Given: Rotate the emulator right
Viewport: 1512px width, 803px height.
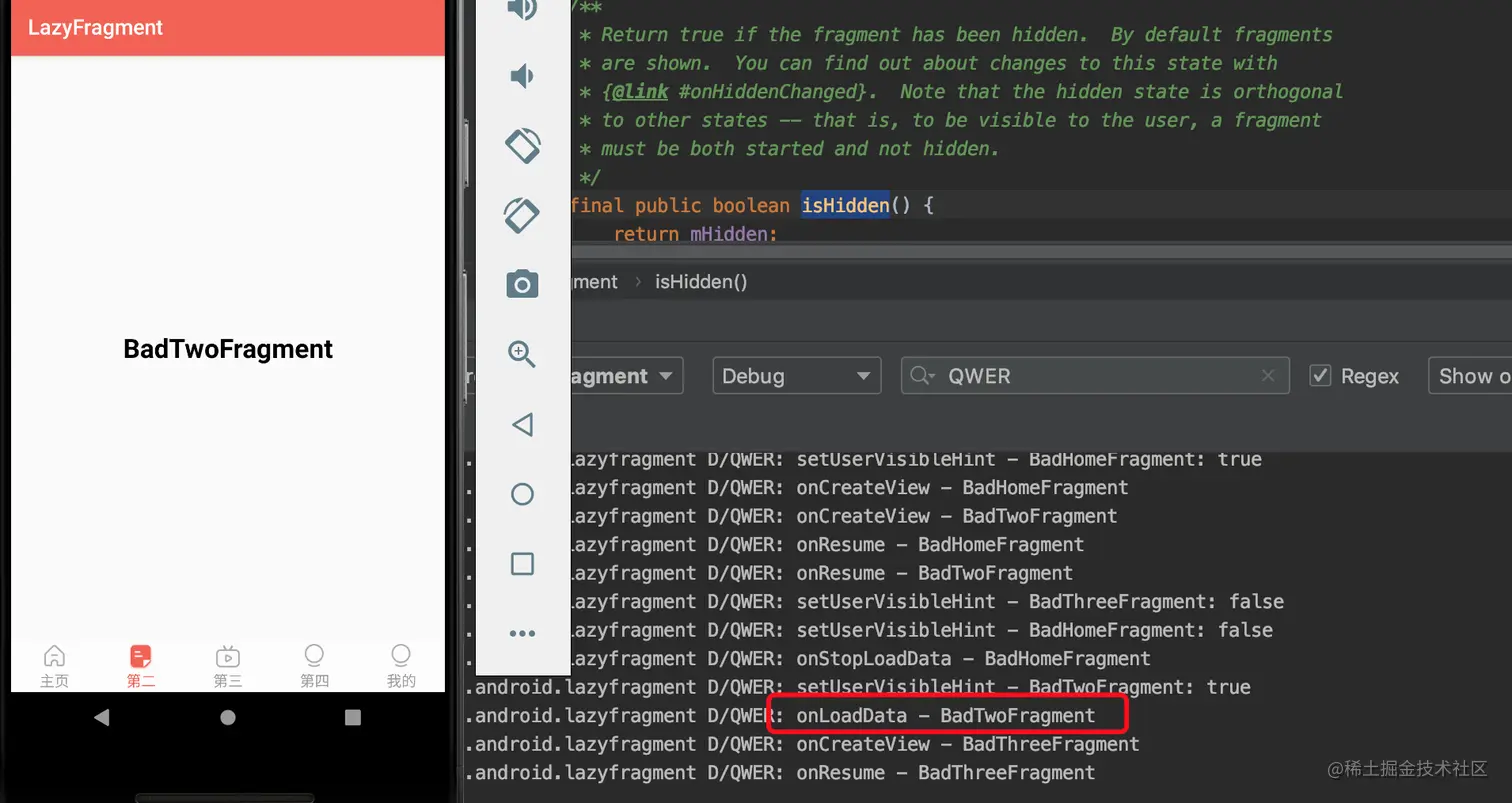Looking at the screenshot, I should pyautogui.click(x=522, y=215).
